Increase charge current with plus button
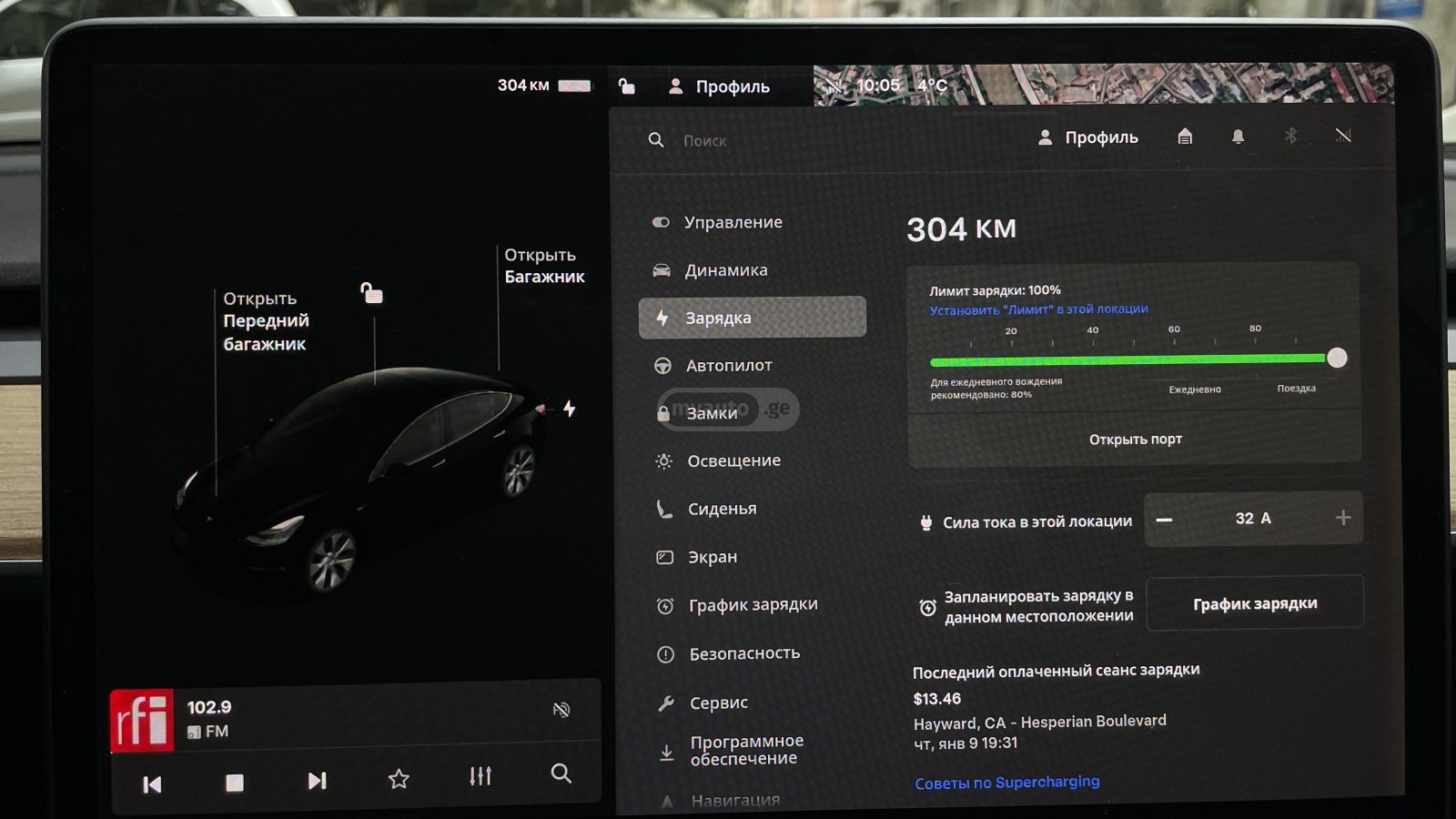The height and width of the screenshot is (819, 1456). pos(1343,518)
